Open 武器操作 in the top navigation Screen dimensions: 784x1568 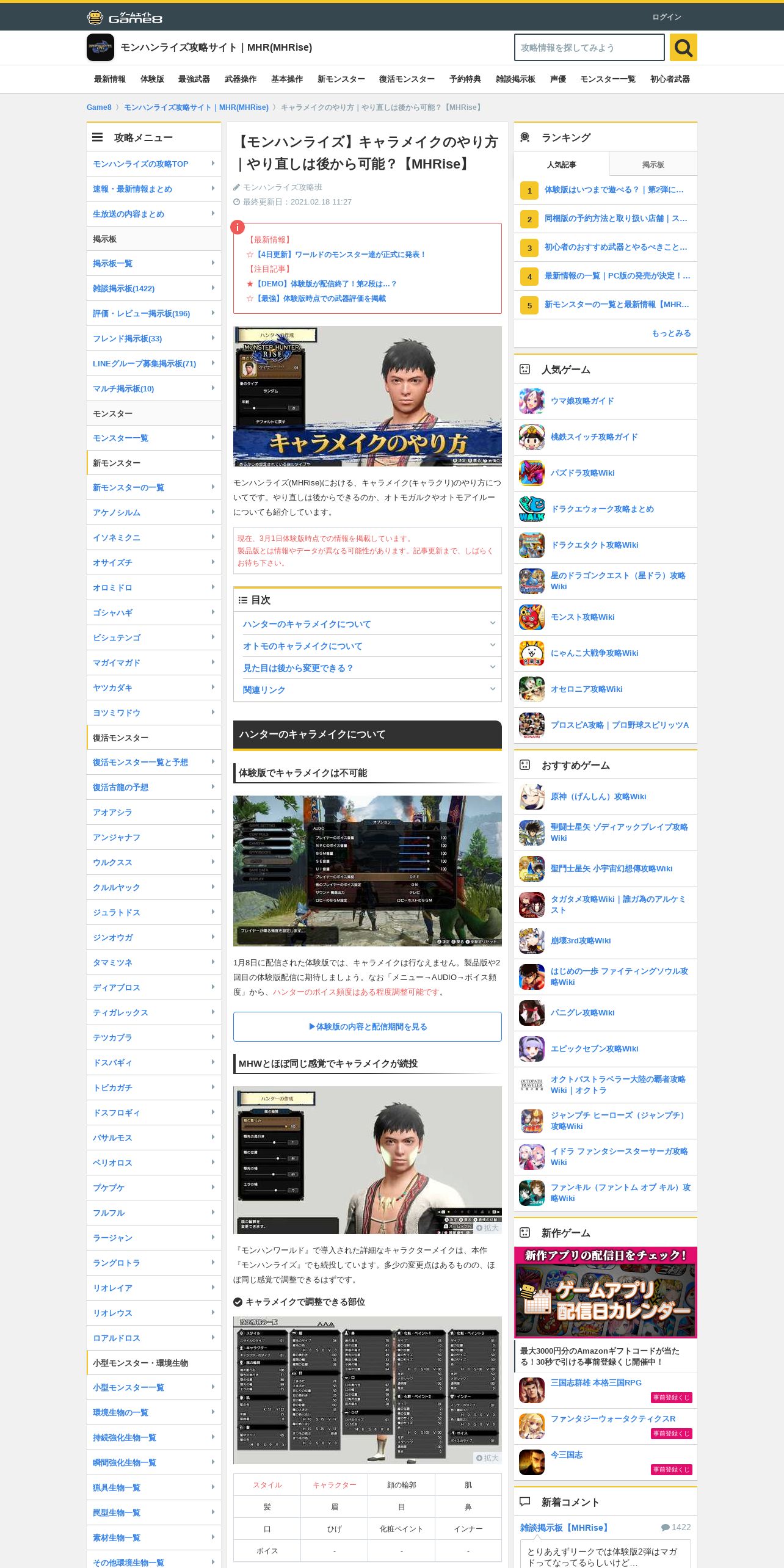tap(241, 79)
